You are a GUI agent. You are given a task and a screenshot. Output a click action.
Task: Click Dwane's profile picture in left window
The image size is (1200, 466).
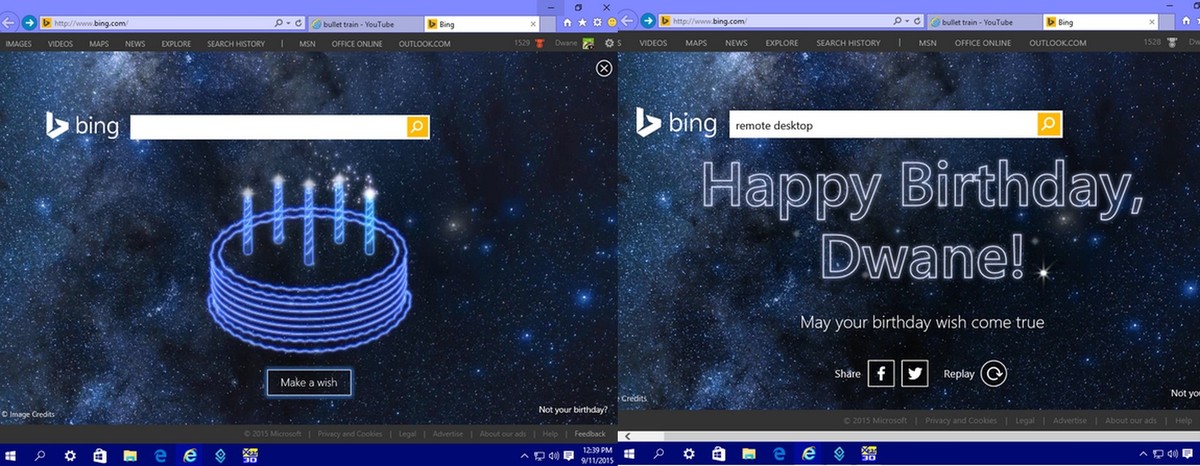pos(588,43)
